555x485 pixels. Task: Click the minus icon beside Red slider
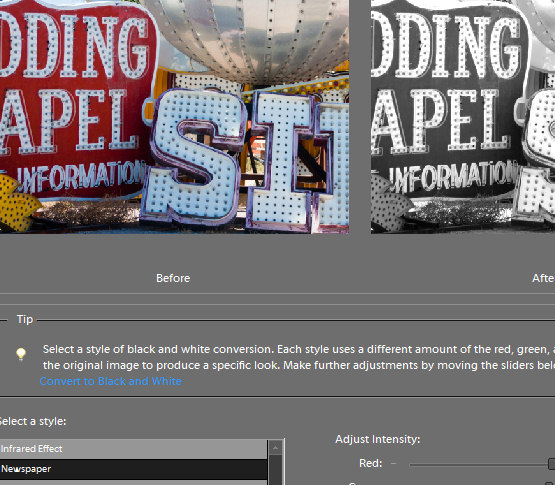pos(394,463)
